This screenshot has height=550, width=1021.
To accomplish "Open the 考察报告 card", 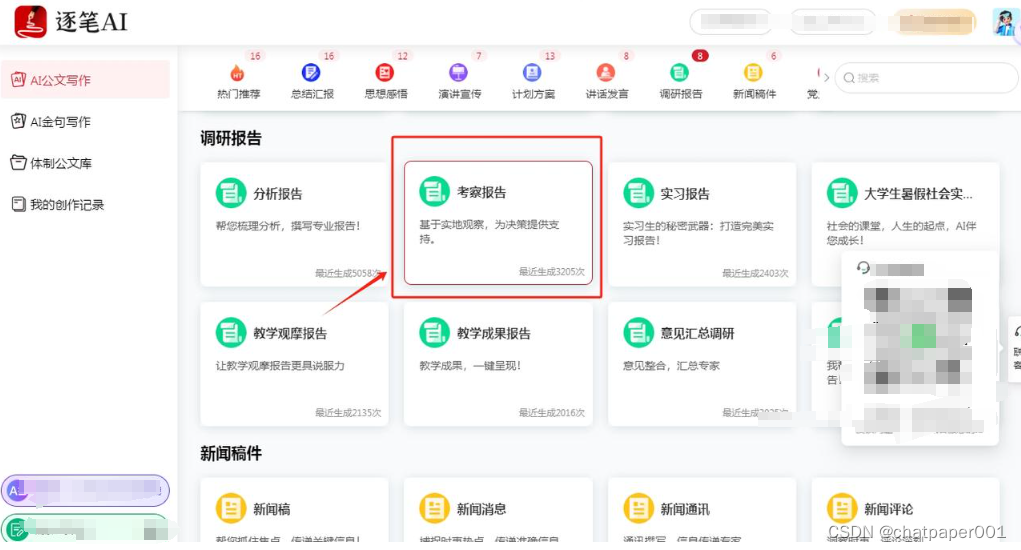I will pos(498,223).
